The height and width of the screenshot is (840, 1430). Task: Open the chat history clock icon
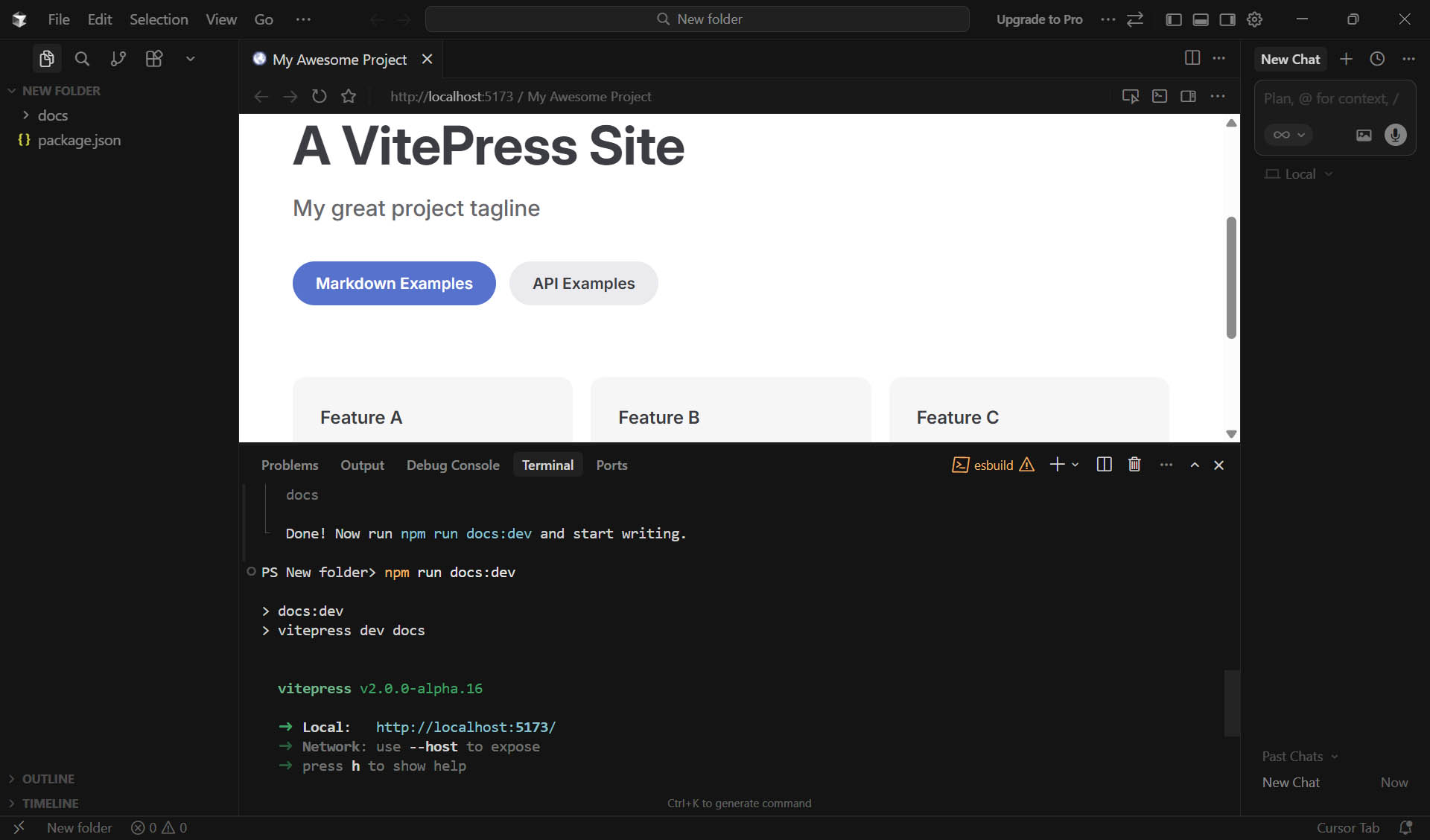coord(1377,59)
